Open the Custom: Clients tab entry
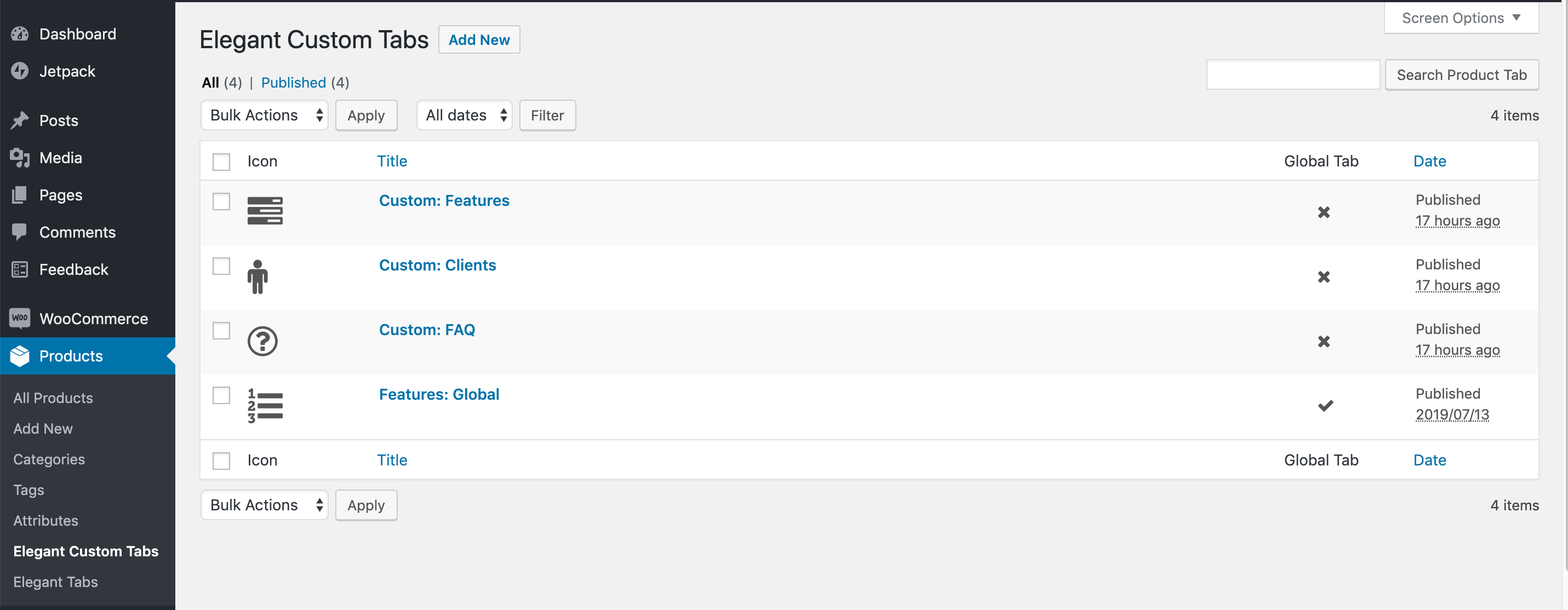Viewport: 1568px width, 610px height. [437, 264]
